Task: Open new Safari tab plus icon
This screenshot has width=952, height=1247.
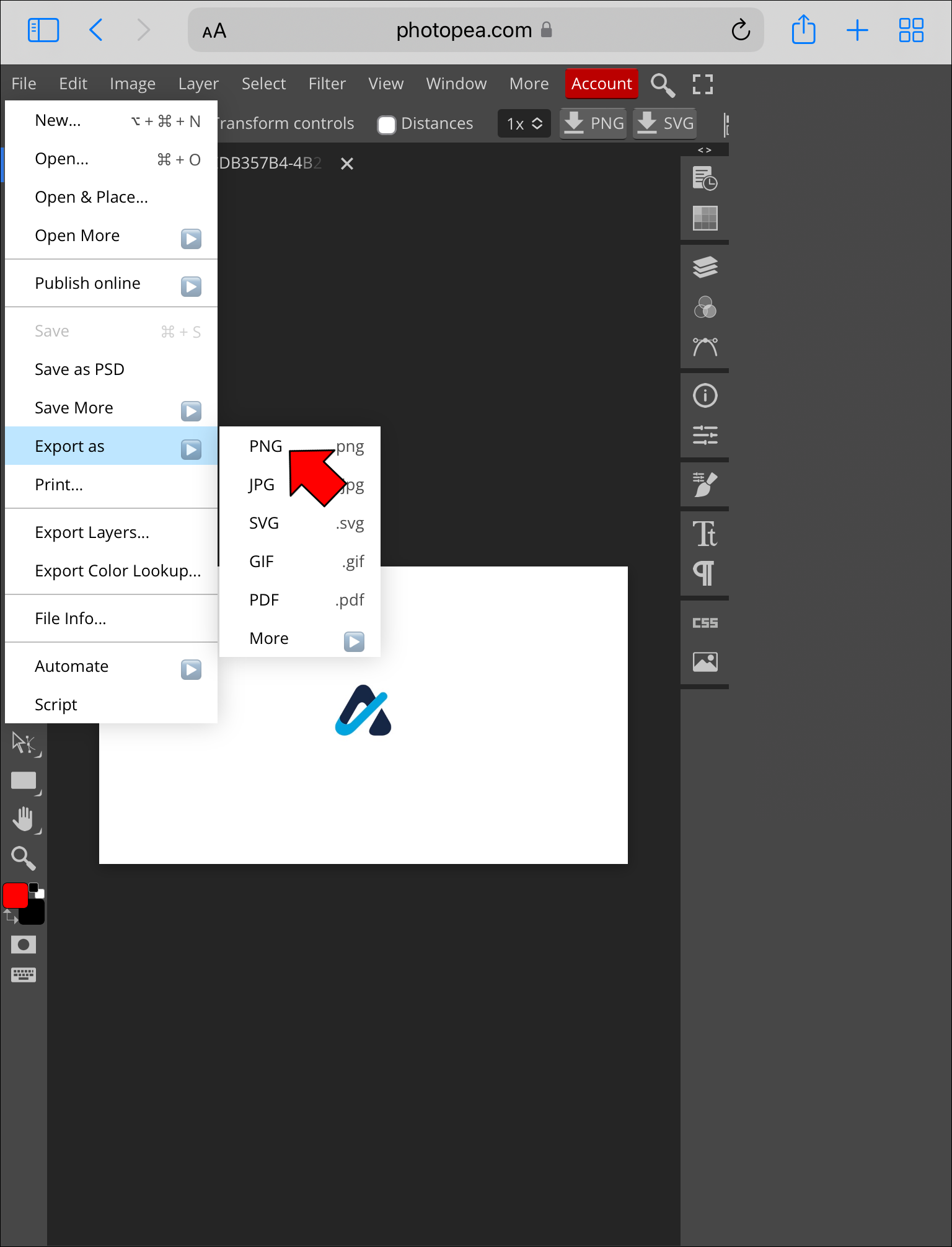Action: [x=857, y=30]
